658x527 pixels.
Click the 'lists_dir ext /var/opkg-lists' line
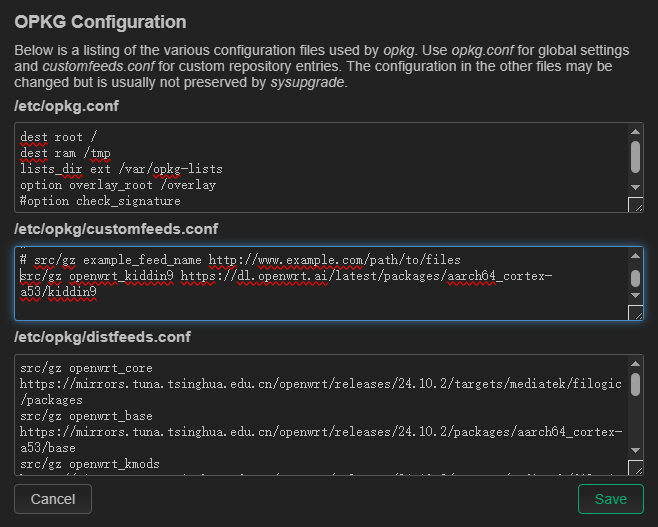121,169
